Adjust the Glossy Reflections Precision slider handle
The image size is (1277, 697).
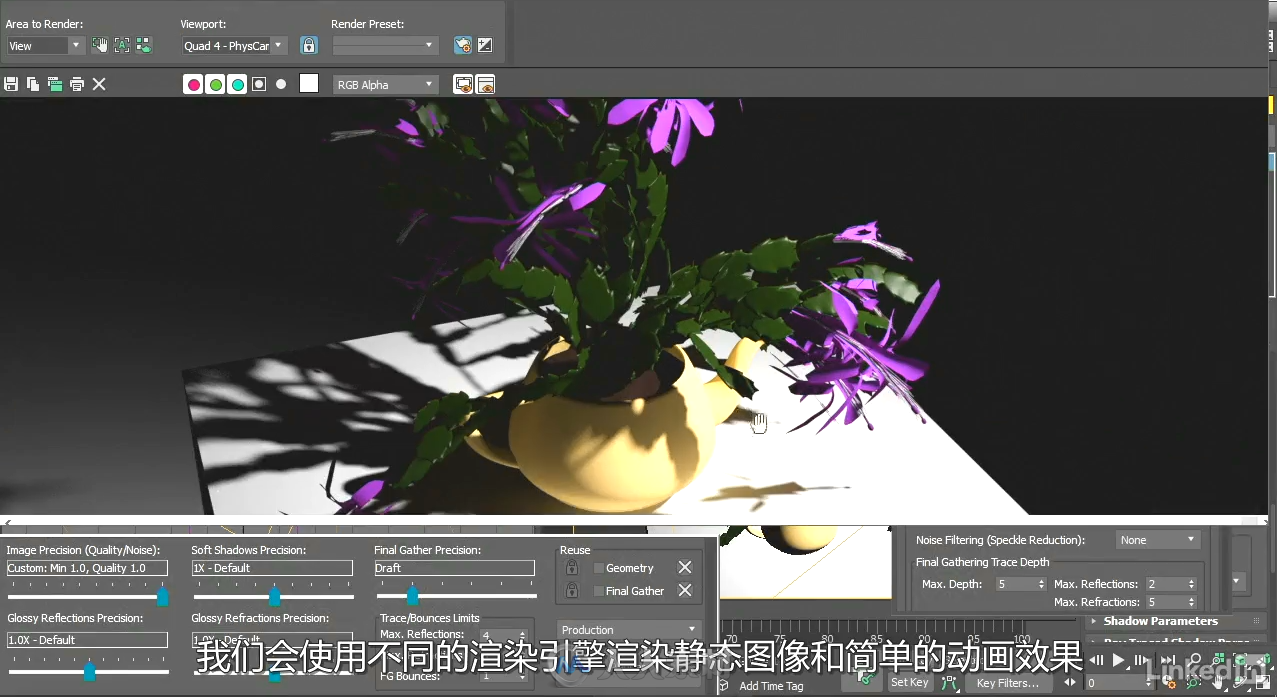click(89, 671)
